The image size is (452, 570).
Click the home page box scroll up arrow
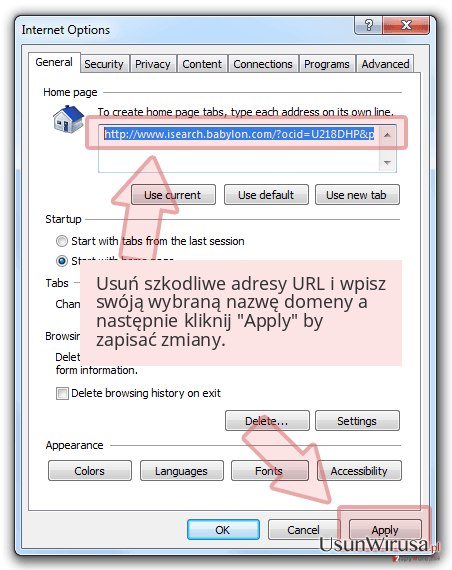(387, 135)
